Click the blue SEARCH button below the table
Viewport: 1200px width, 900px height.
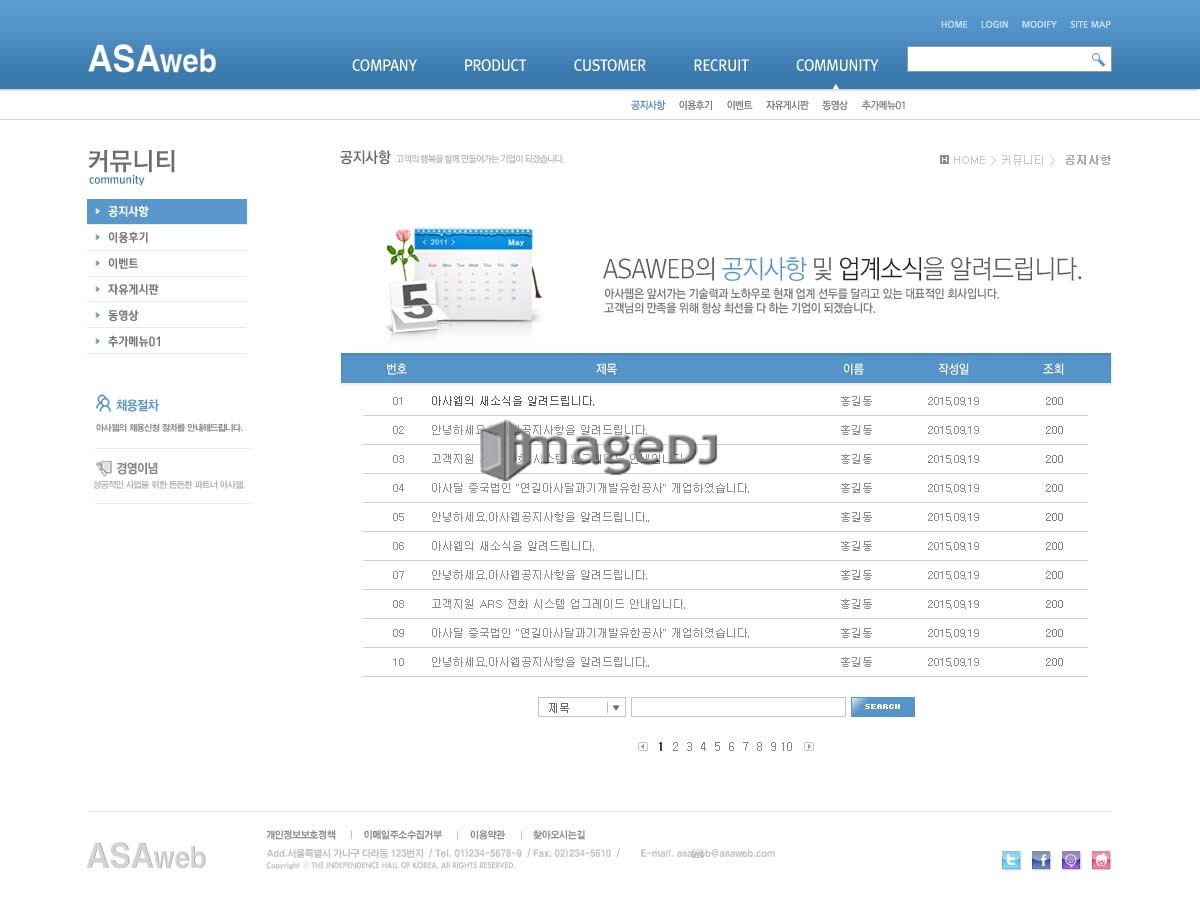tap(883, 707)
